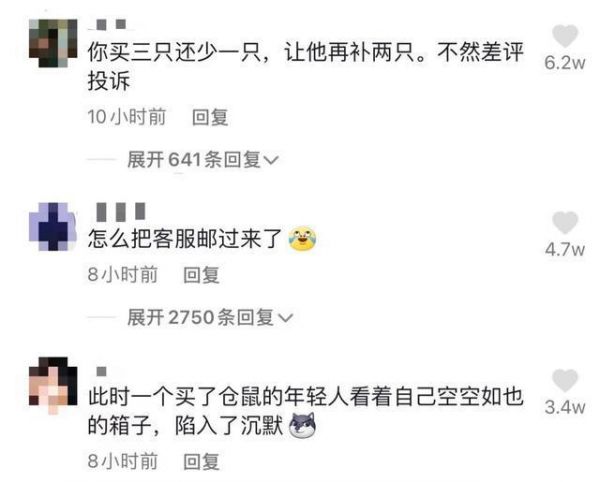Open the third commenter's blurred username
This screenshot has width=600, height=482.
[x=101, y=371]
